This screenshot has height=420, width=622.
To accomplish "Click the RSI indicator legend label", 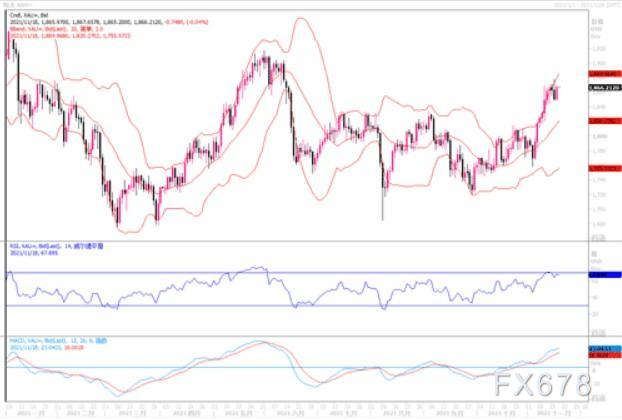I will coord(56,246).
